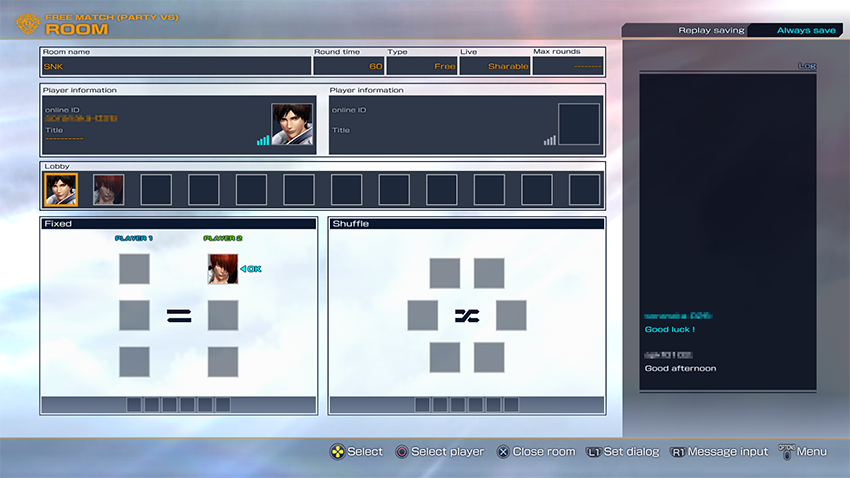The width and height of the screenshot is (850, 478).
Task: Select the Fixed team panel header
Action: 179,224
